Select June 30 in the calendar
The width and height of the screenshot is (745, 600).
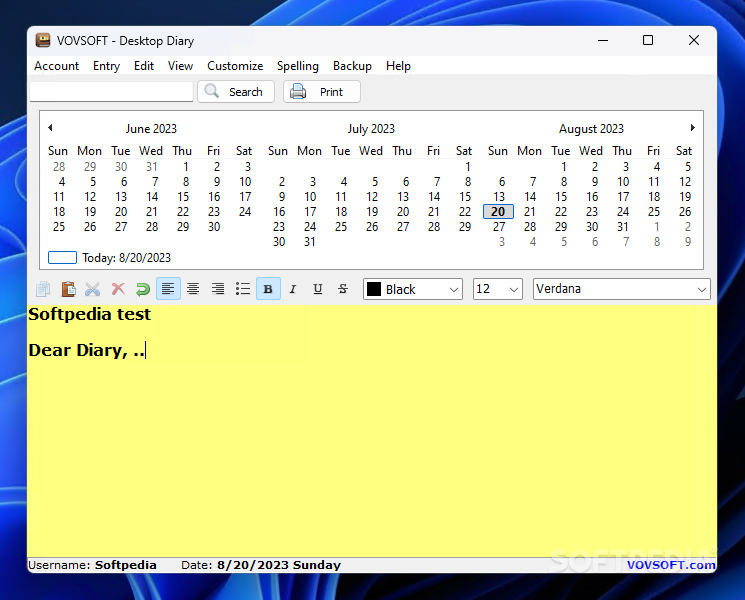(214, 227)
